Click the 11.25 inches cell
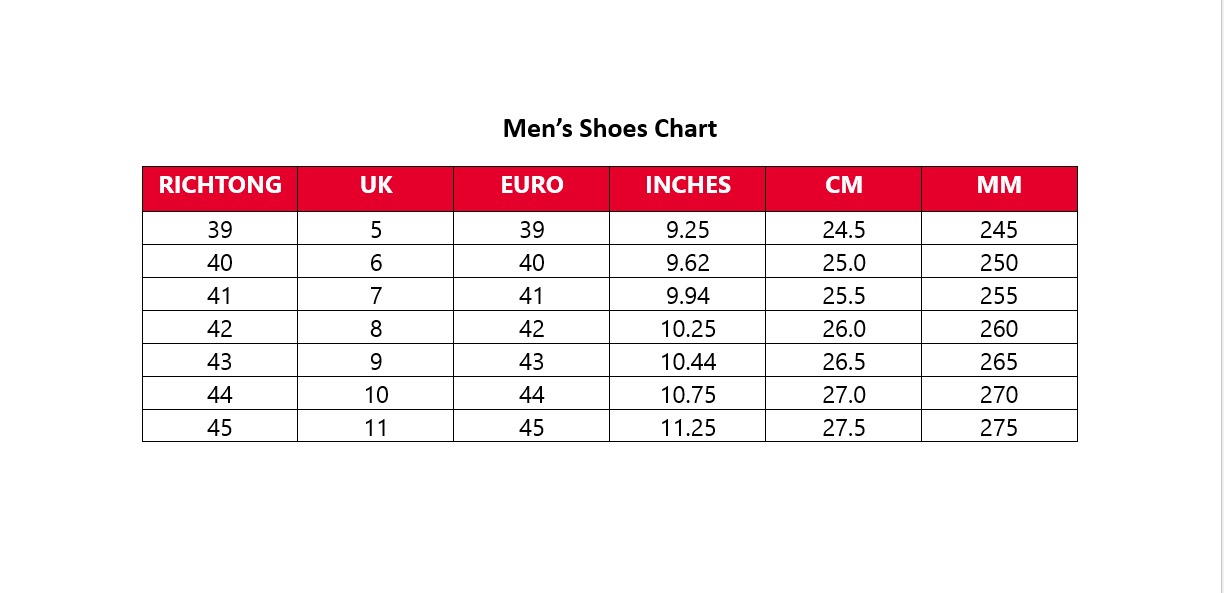This screenshot has width=1224, height=593. (x=687, y=427)
